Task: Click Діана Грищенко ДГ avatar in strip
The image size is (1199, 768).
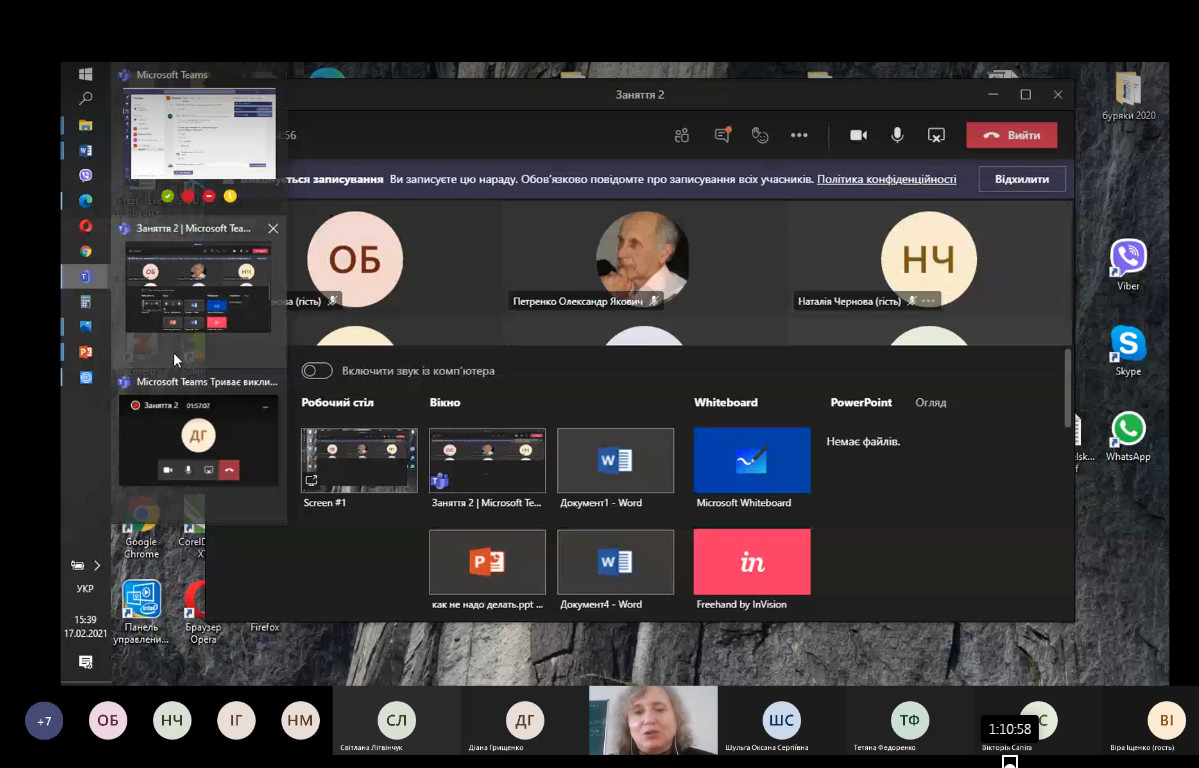Action: tap(525, 721)
